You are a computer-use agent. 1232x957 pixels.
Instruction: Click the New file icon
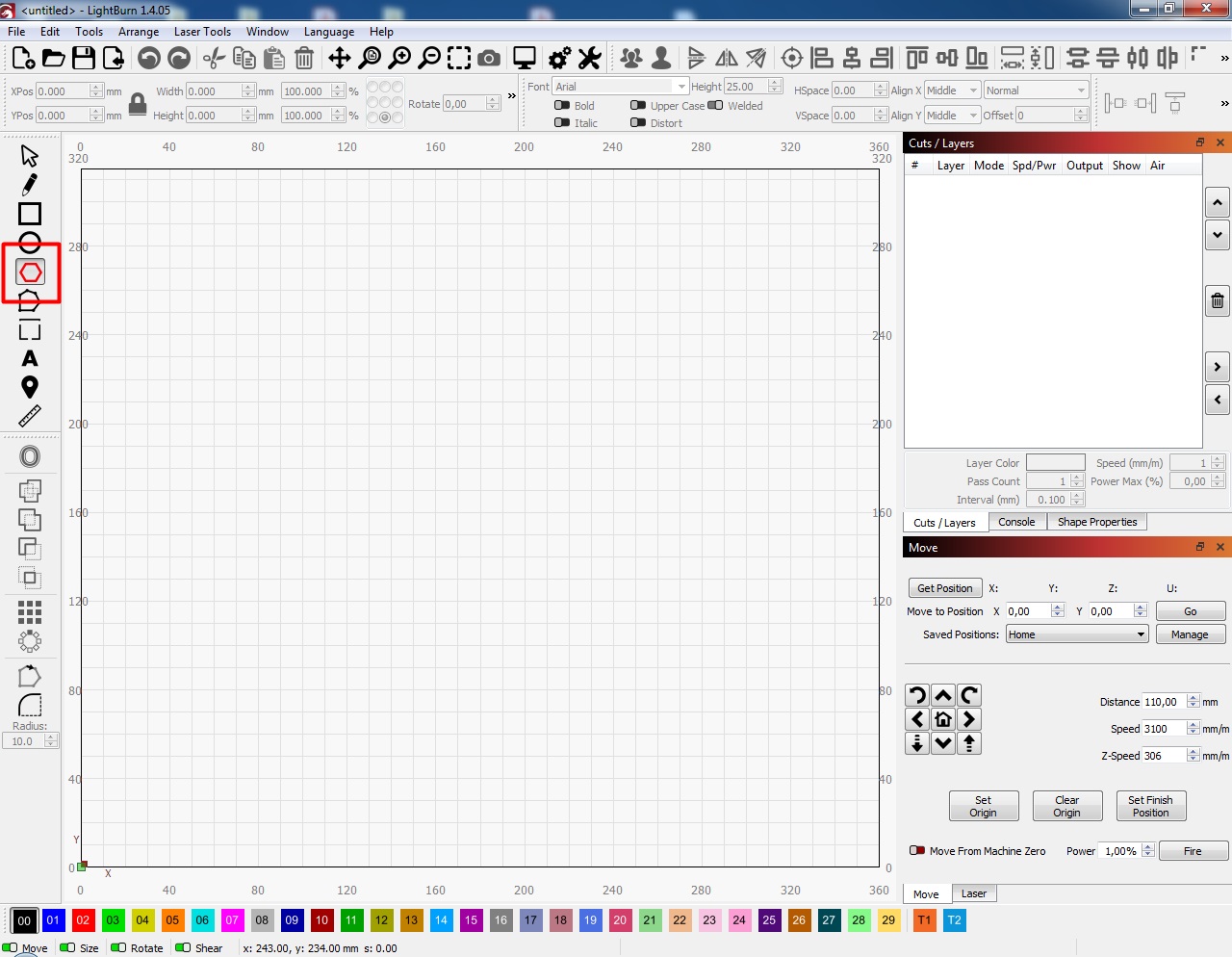24,59
